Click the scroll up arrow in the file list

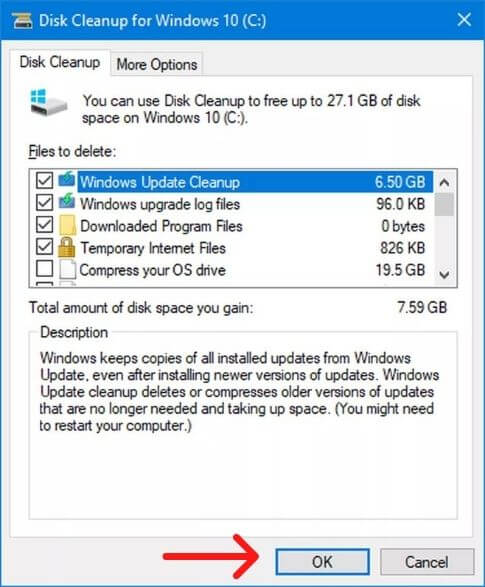pyautogui.click(x=444, y=182)
